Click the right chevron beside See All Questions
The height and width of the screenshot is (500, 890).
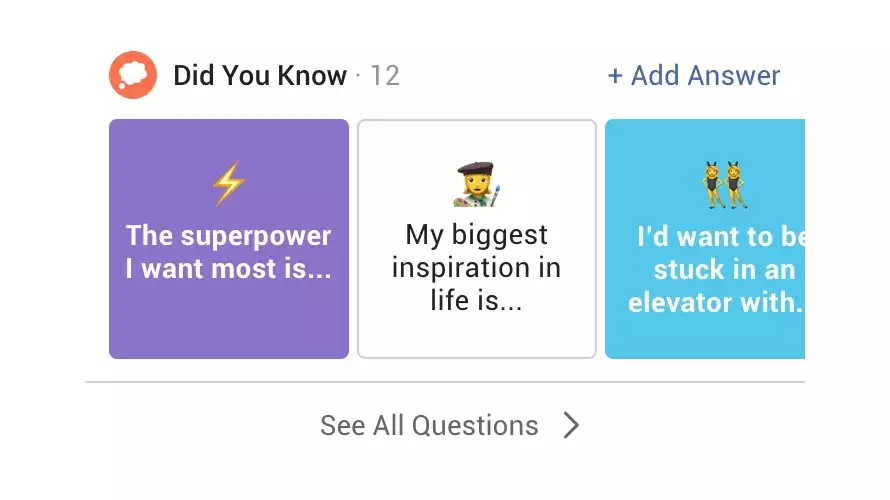click(571, 426)
